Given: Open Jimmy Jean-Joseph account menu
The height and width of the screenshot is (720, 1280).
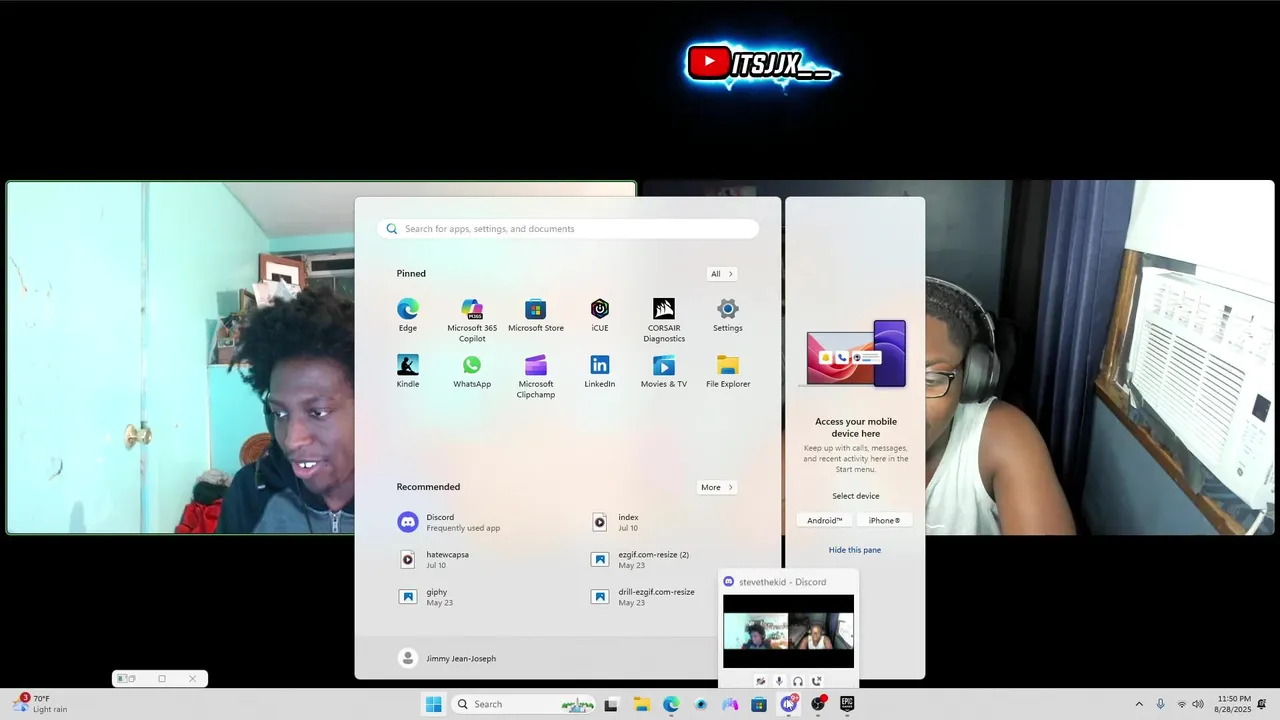Looking at the screenshot, I should 447,658.
